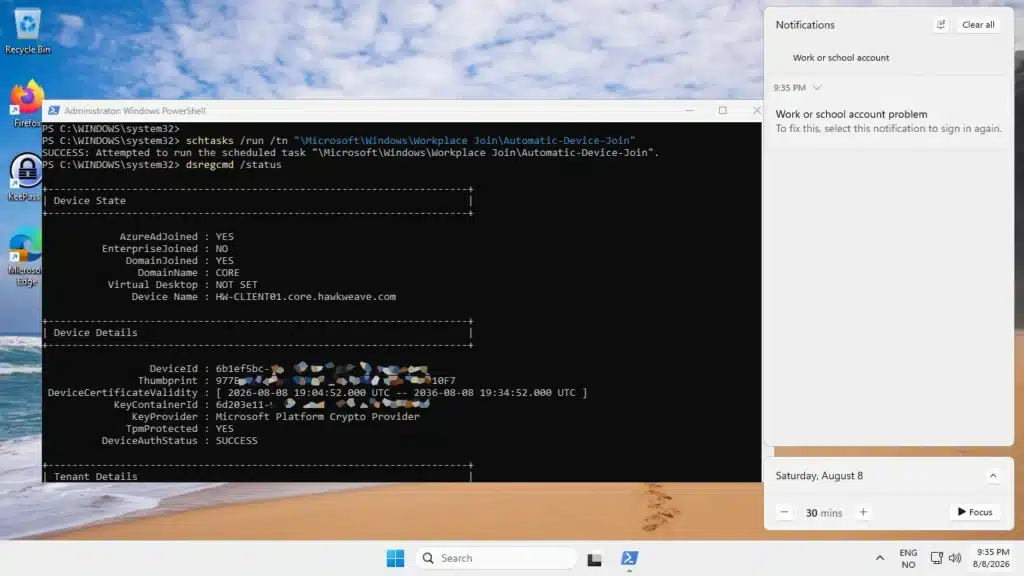Click the network display tray icon
1024x576 pixels.
pos(936,558)
